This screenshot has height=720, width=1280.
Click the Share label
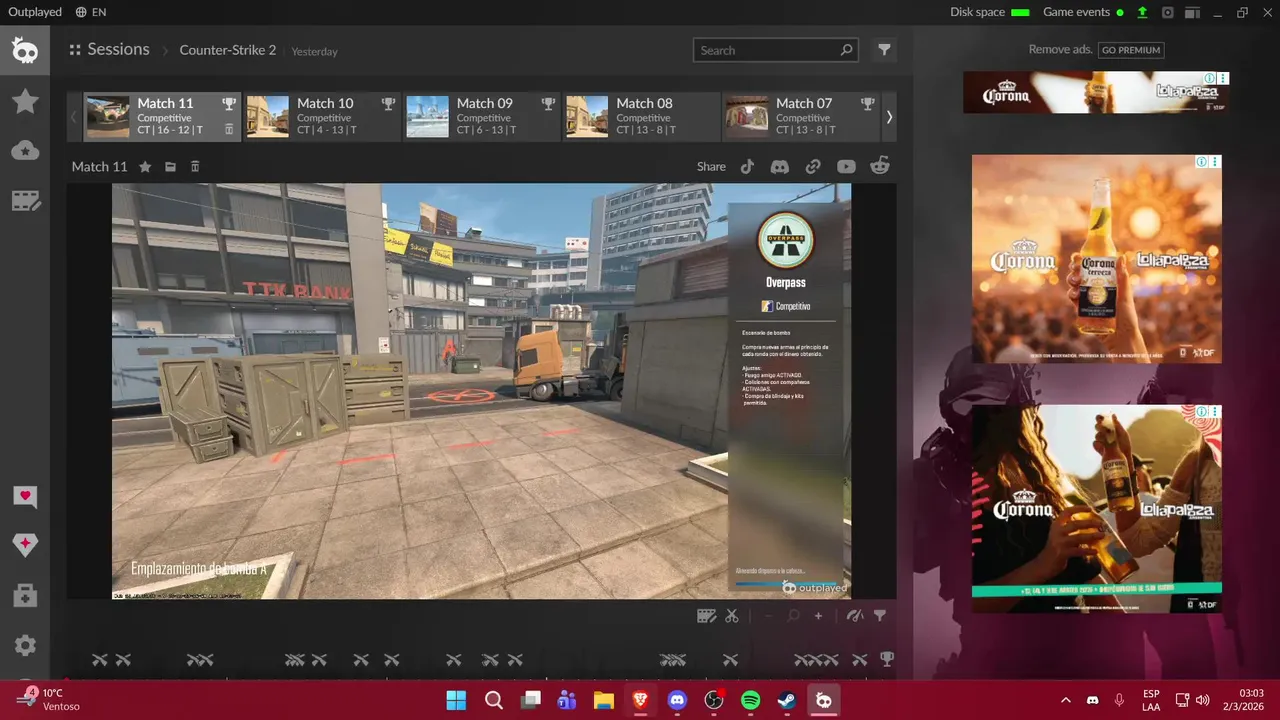pos(711,167)
